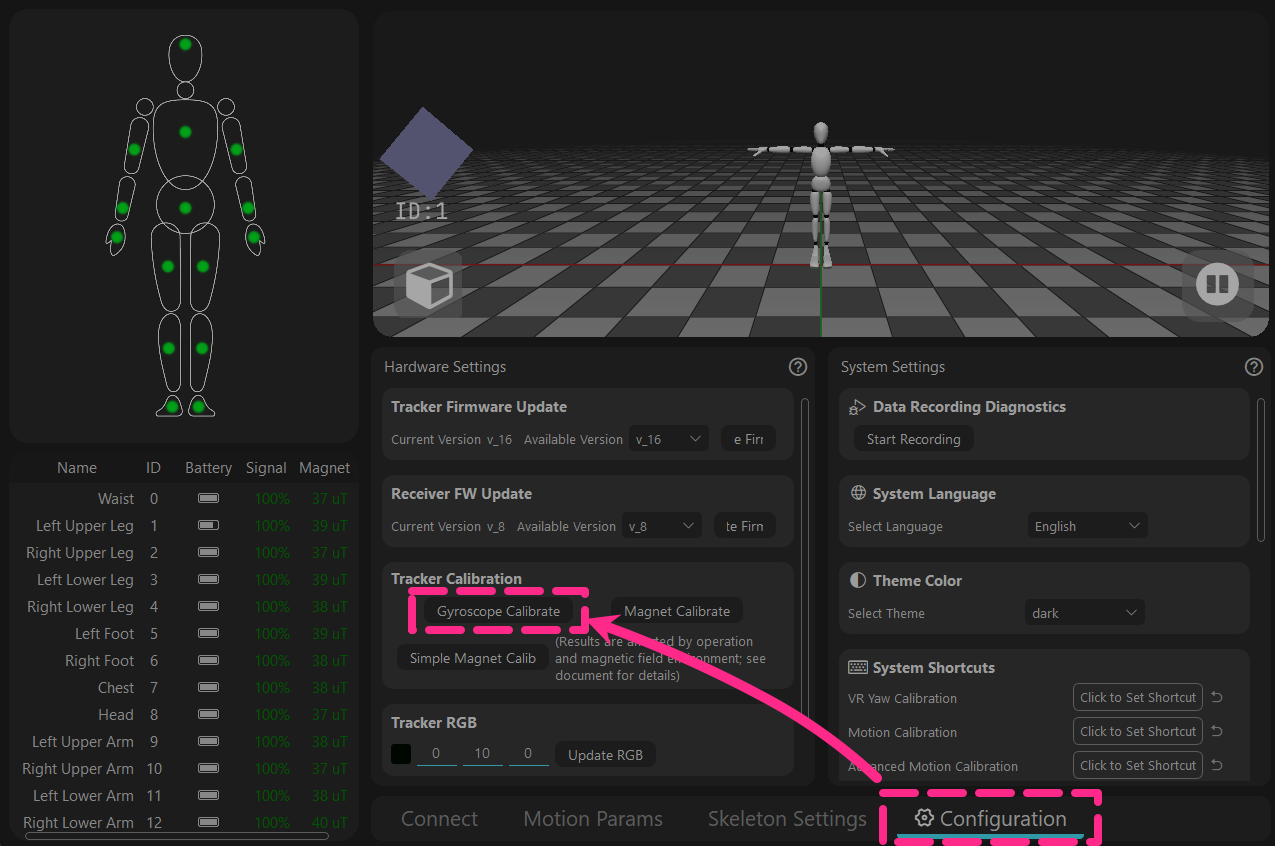The height and width of the screenshot is (846, 1275).
Task: Click the Name column header in the tracker table
Action: click(x=77, y=468)
